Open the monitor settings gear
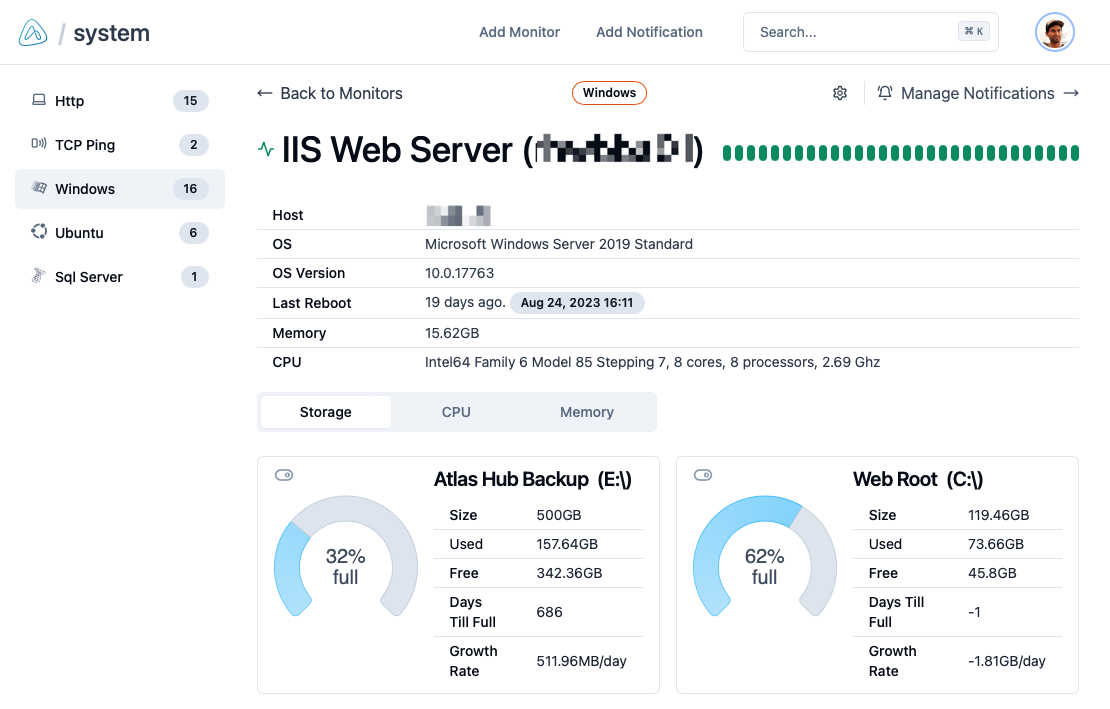 [840, 93]
